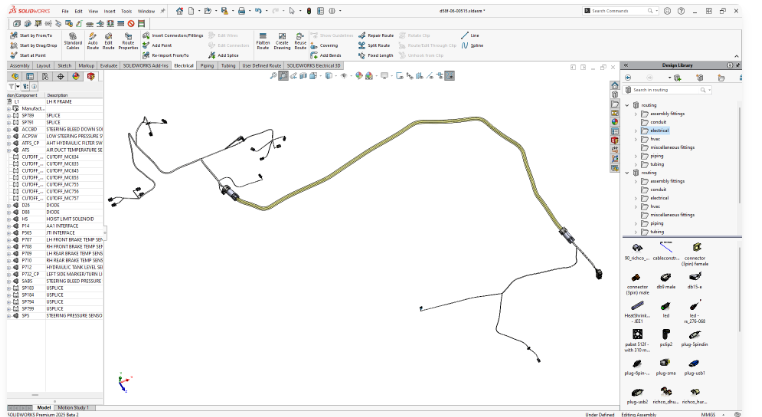The height and width of the screenshot is (417, 762).
Task: Expand the ACCBD component node
Action: pos(9,129)
